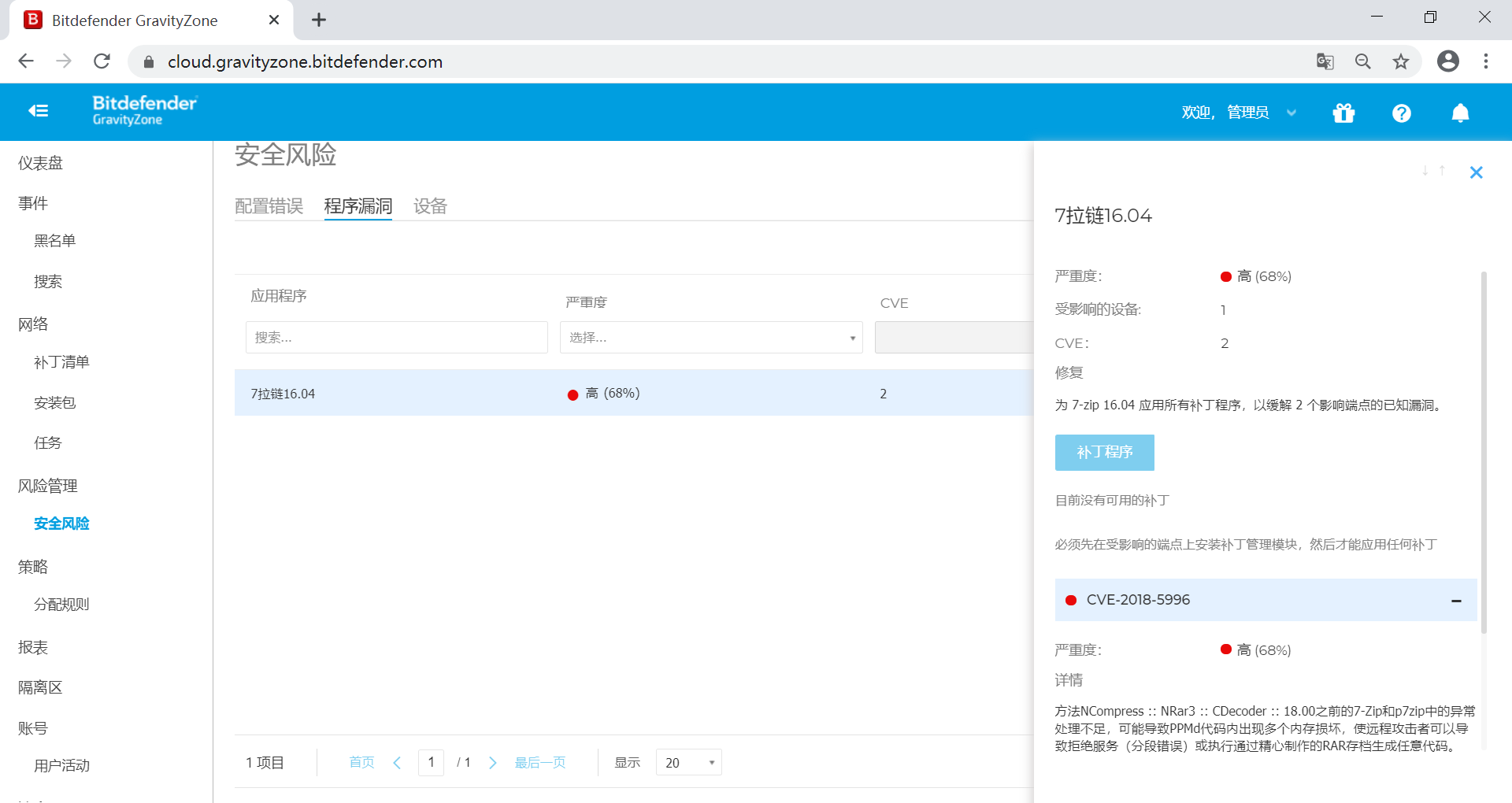Open 搜索 in the sidebar

pyautogui.click(x=48, y=282)
